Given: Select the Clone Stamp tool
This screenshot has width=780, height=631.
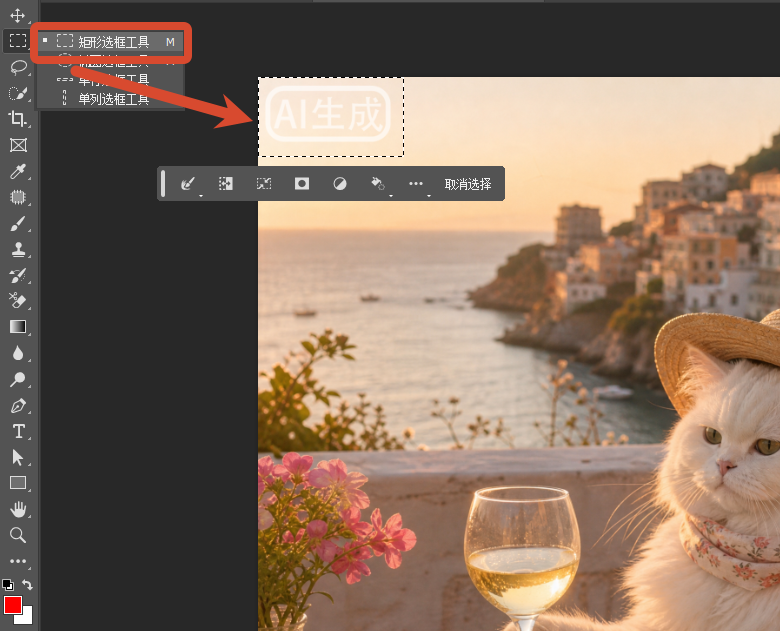Looking at the screenshot, I should coord(18,249).
